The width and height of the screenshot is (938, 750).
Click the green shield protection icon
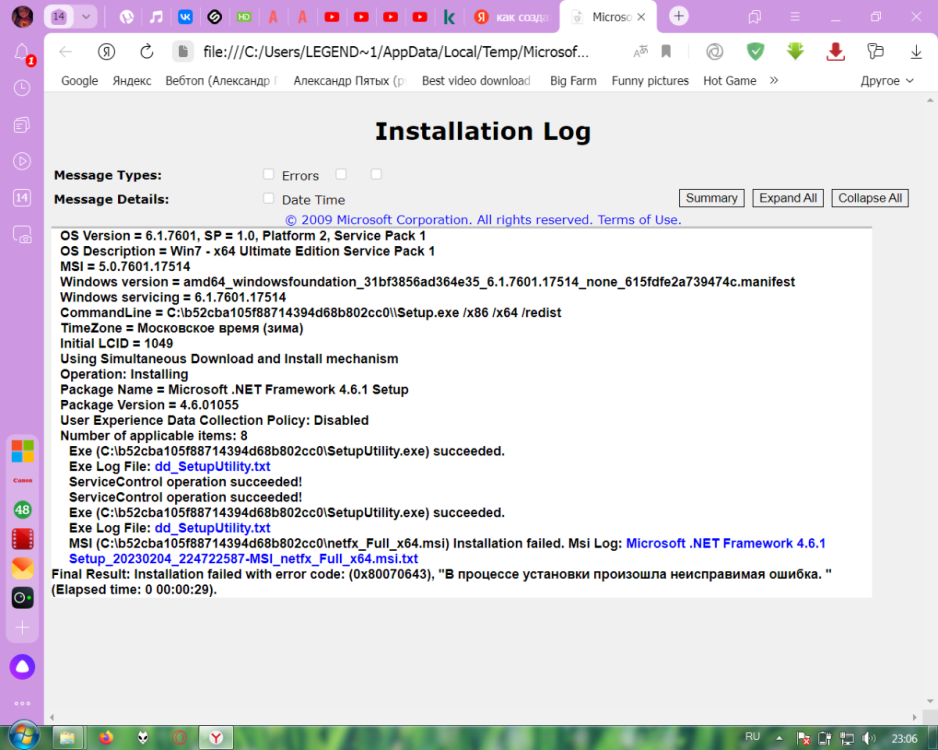[x=755, y=52]
